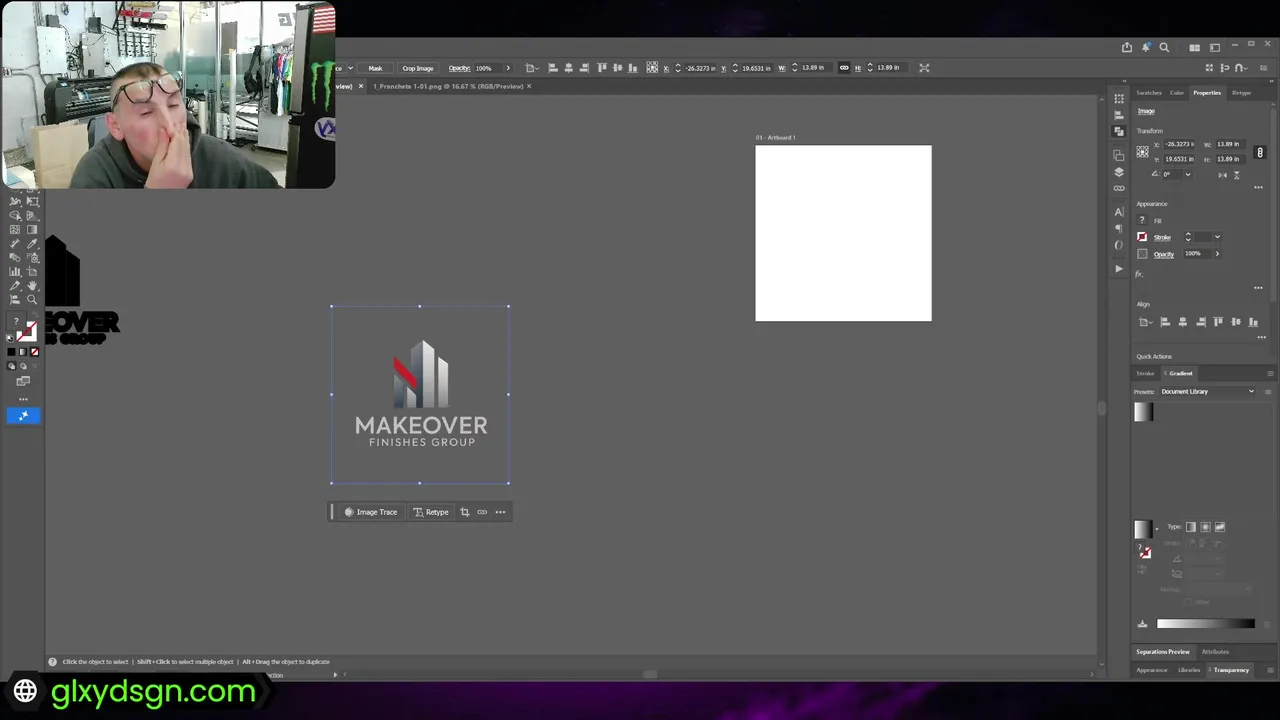
Task: Open the Appearance panel tab at bottom
Action: click(1151, 670)
